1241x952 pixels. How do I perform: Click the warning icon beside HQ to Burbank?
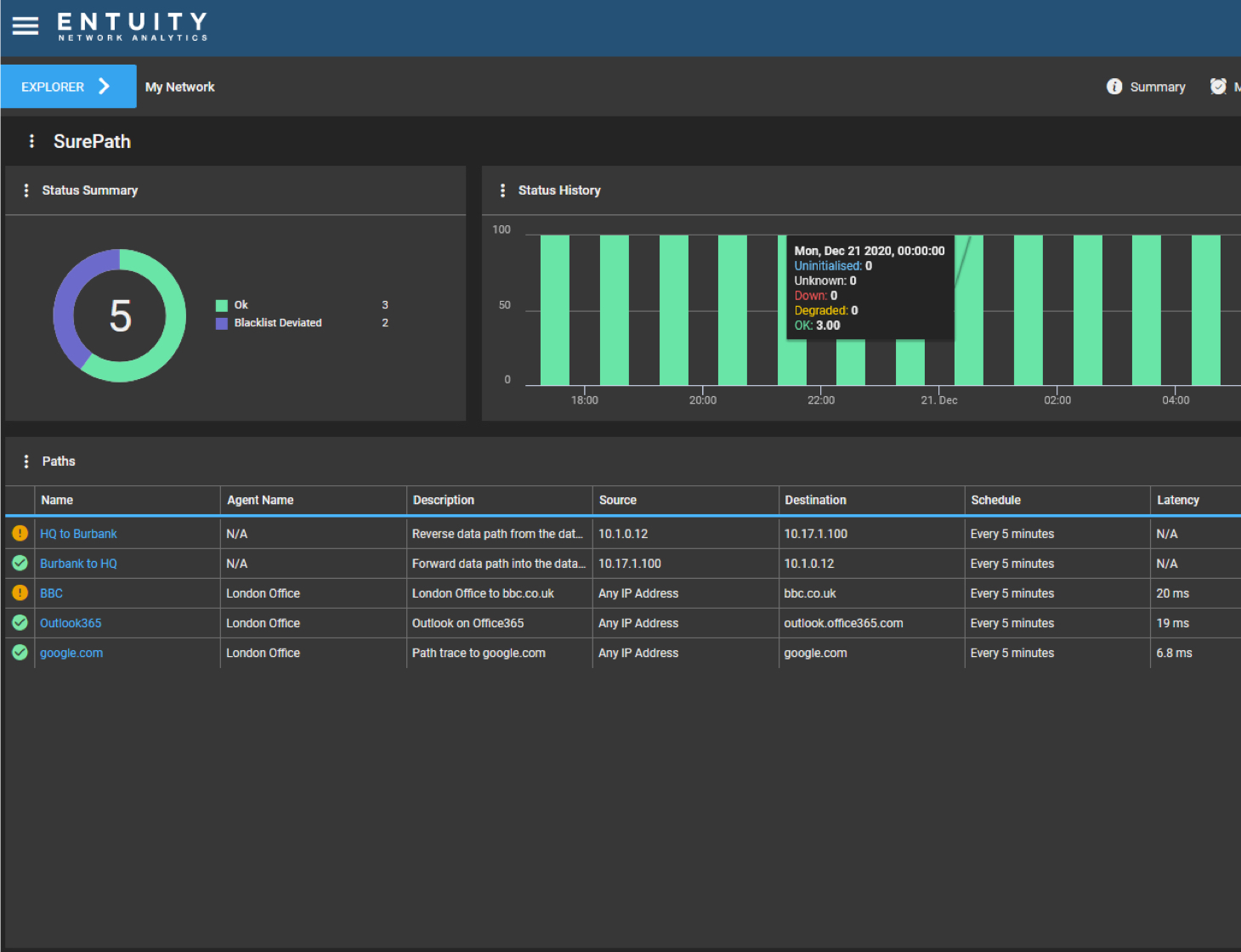(19, 533)
